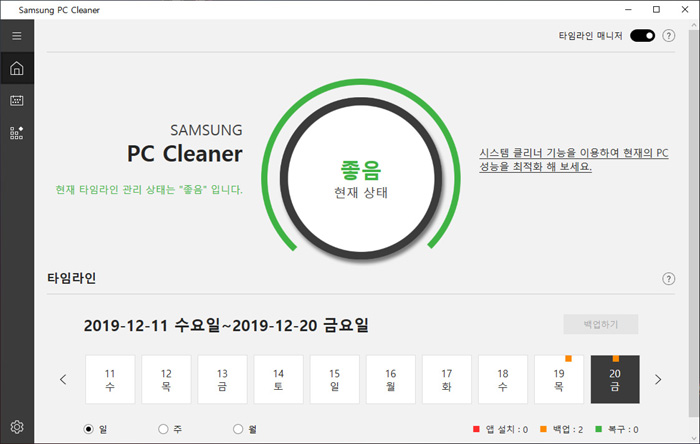This screenshot has height=444, width=700.
Task: Go to the Home sidebar icon
Action: pos(17,68)
